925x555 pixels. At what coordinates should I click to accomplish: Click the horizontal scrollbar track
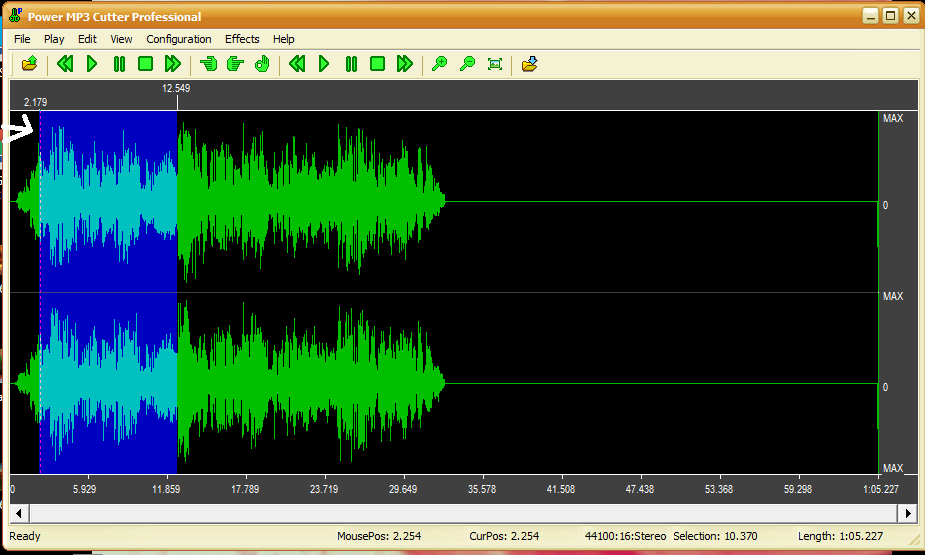point(464,513)
